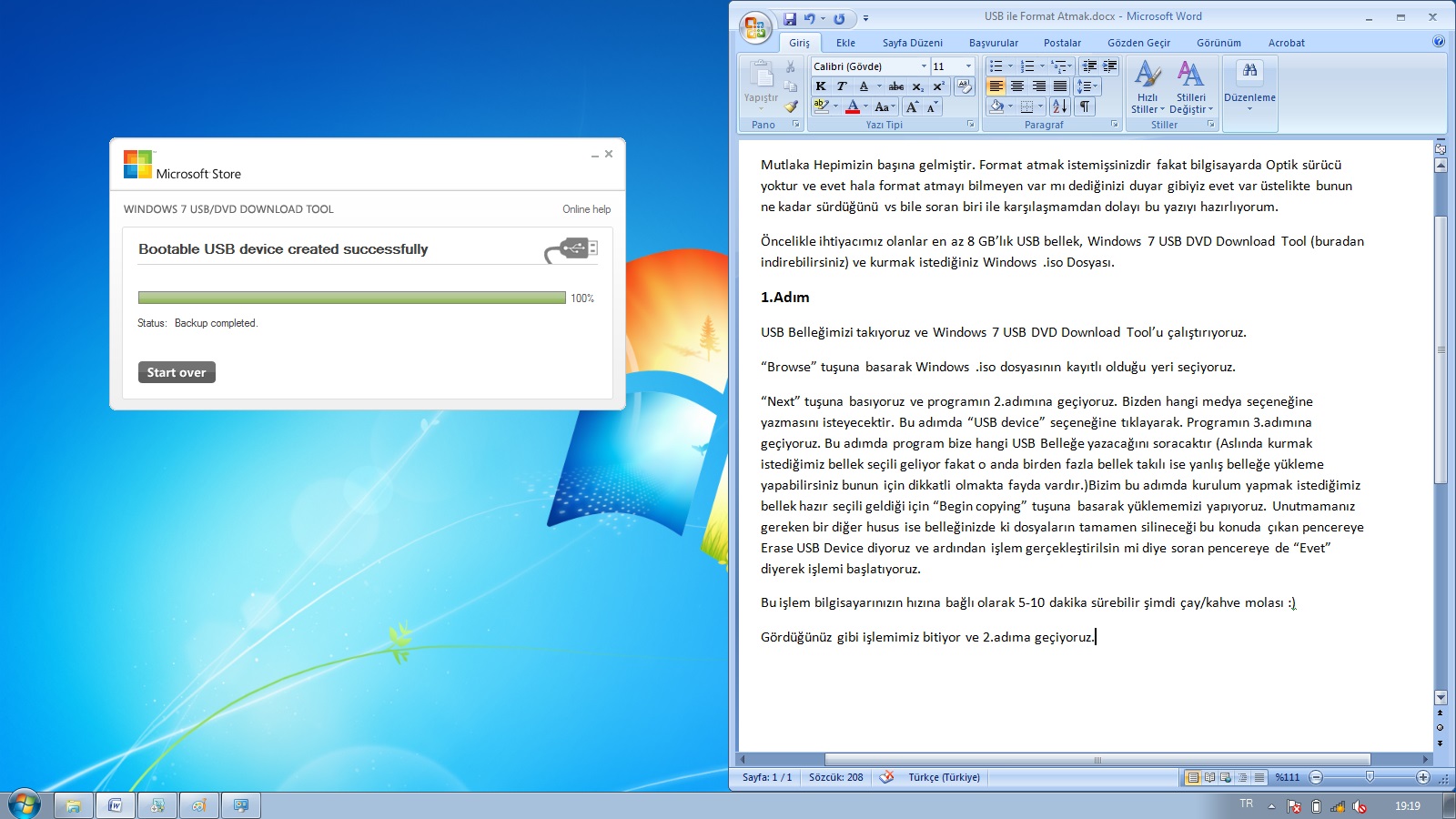1456x819 pixels.
Task: Switch to Print Layout view
Action: pyautogui.click(x=1193, y=777)
